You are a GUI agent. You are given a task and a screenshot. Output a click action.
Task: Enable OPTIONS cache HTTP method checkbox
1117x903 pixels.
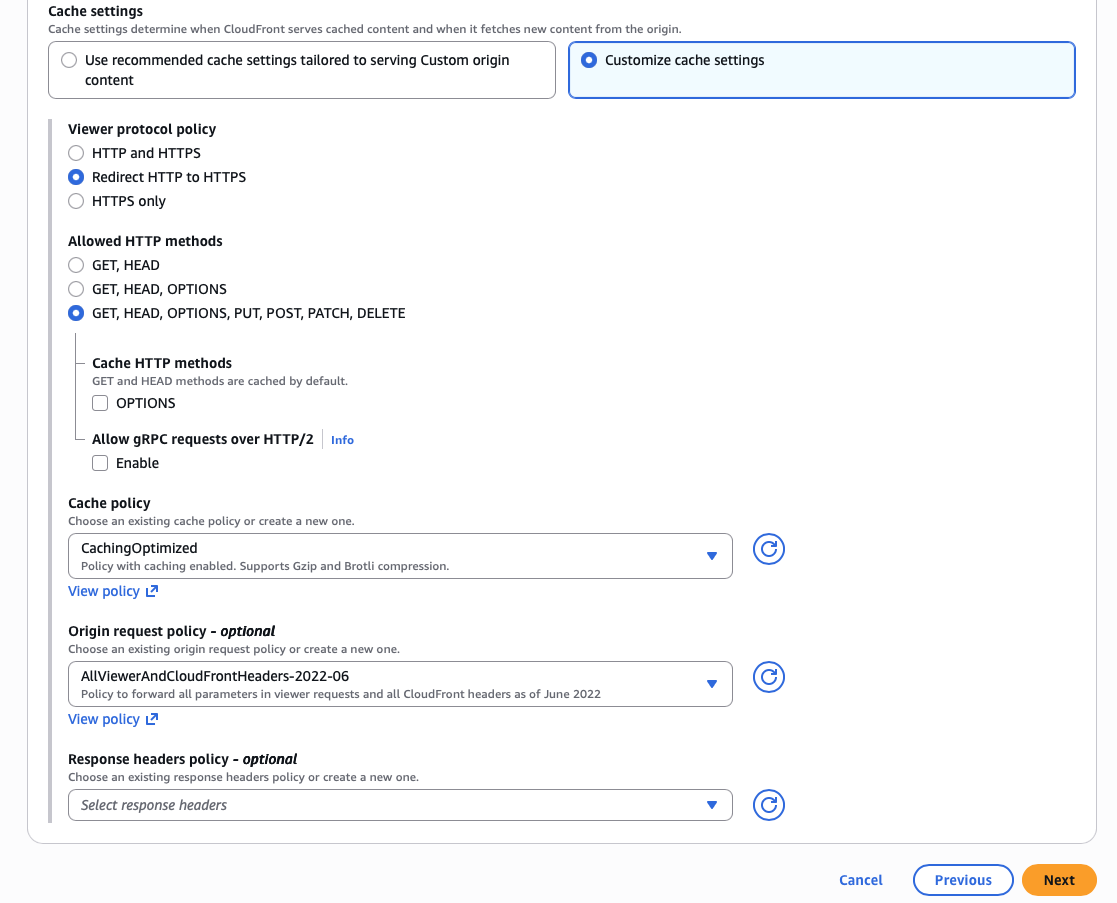click(x=100, y=403)
